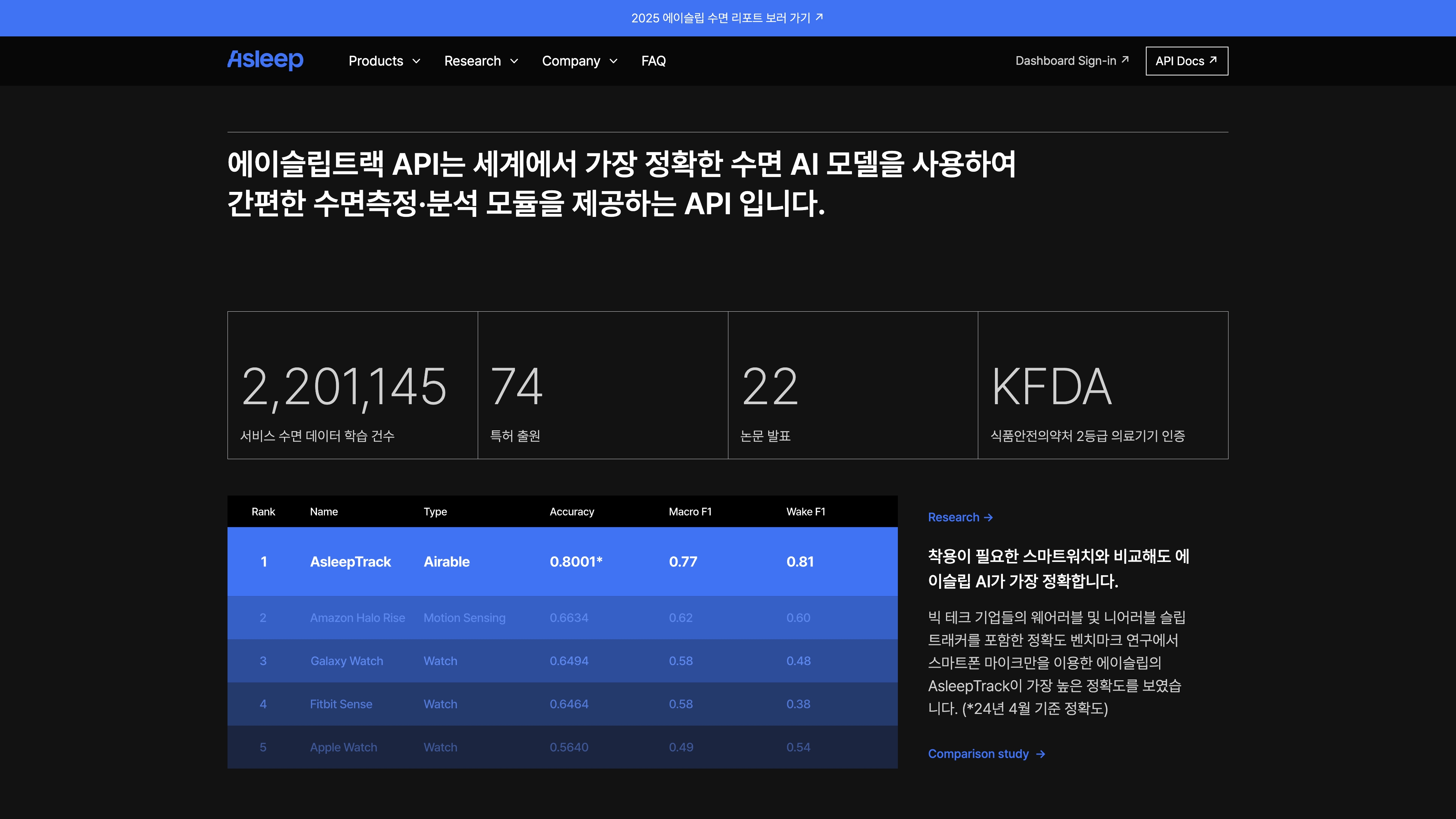Open the 2025 sleep report banner link
Viewport: 1456px width, 819px height.
click(721, 18)
